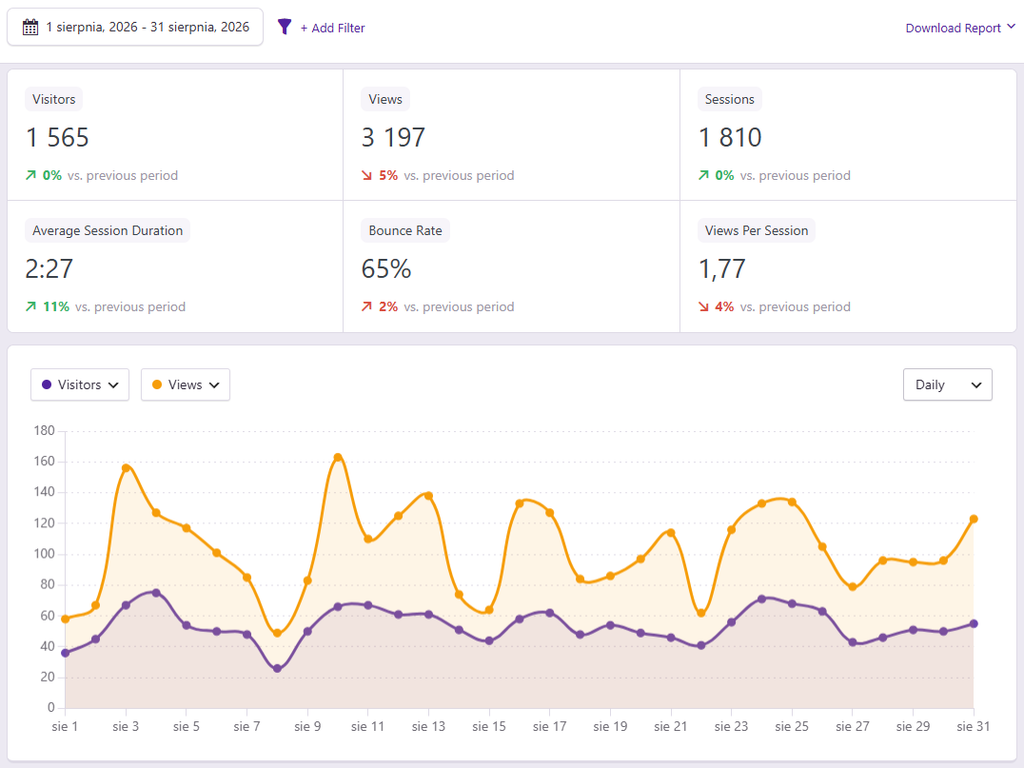Click the sessions count 1 810
The height and width of the screenshot is (768, 1024).
point(730,138)
